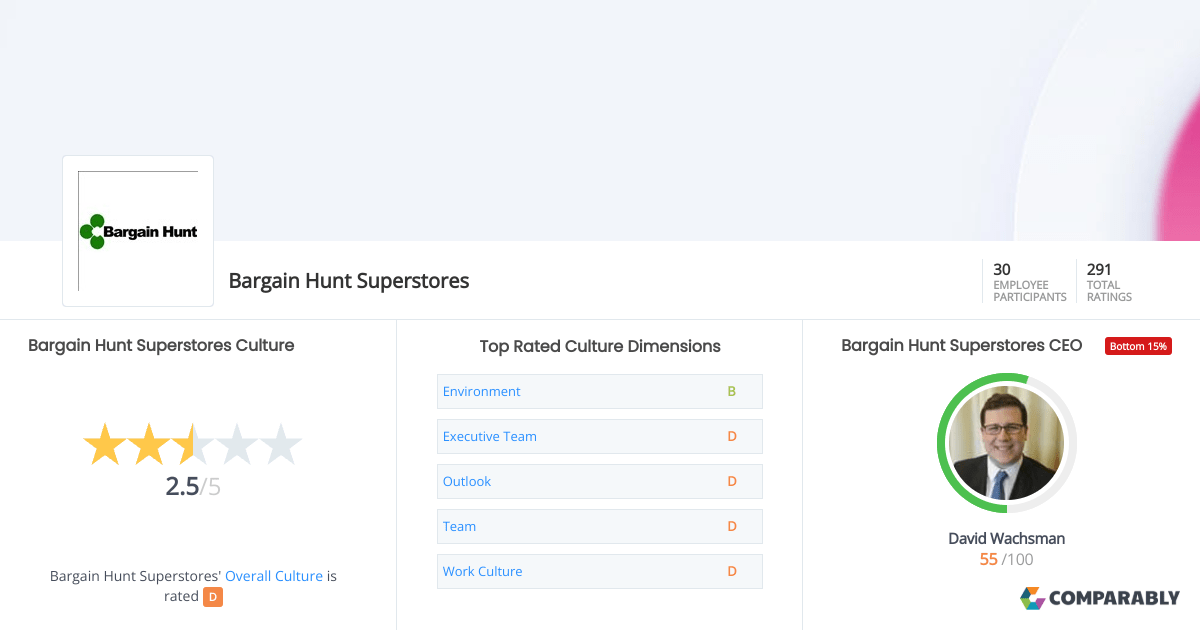Expand the Outlook culture dimension row
Image resolution: width=1200 pixels, height=630 pixels.
(466, 481)
